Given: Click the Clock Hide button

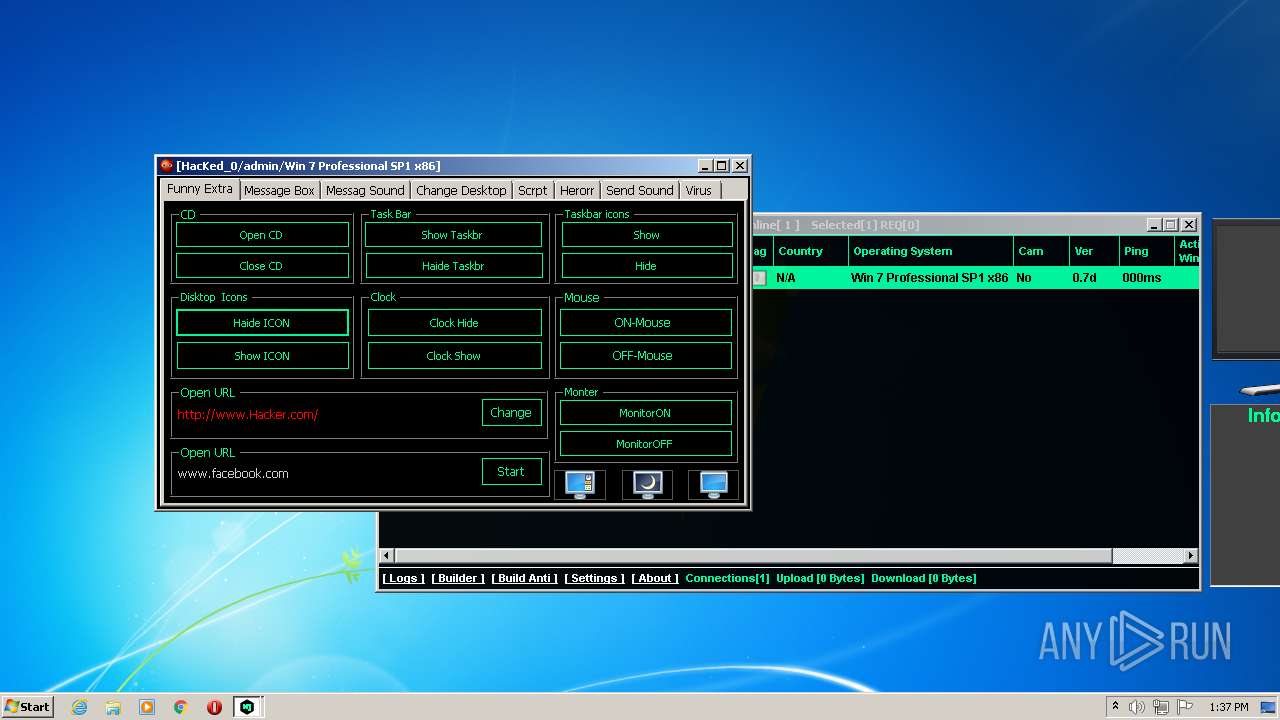Looking at the screenshot, I should coord(455,323).
